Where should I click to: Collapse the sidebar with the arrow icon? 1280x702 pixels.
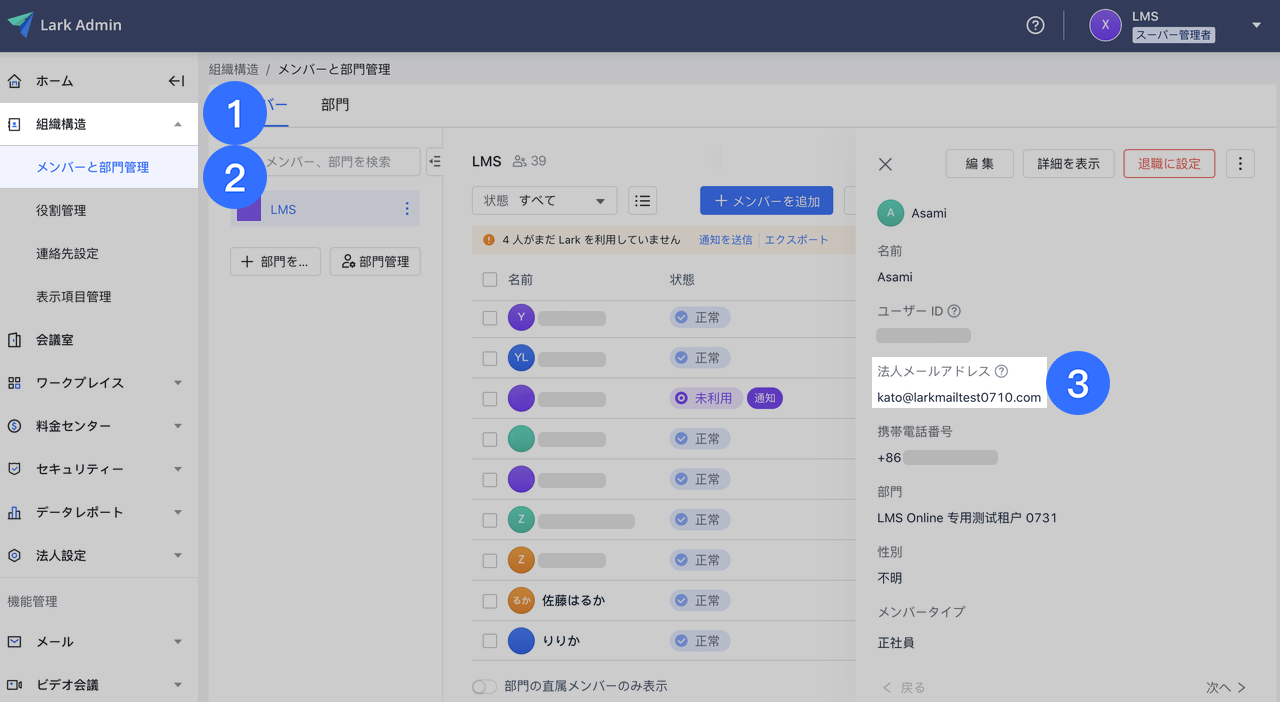[176, 81]
